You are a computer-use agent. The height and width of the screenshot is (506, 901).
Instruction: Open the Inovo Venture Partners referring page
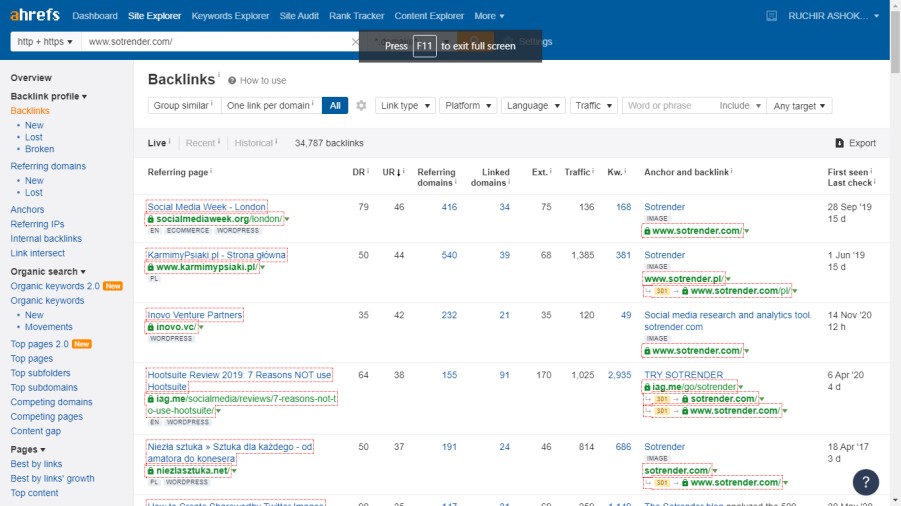pyautogui.click(x=195, y=315)
